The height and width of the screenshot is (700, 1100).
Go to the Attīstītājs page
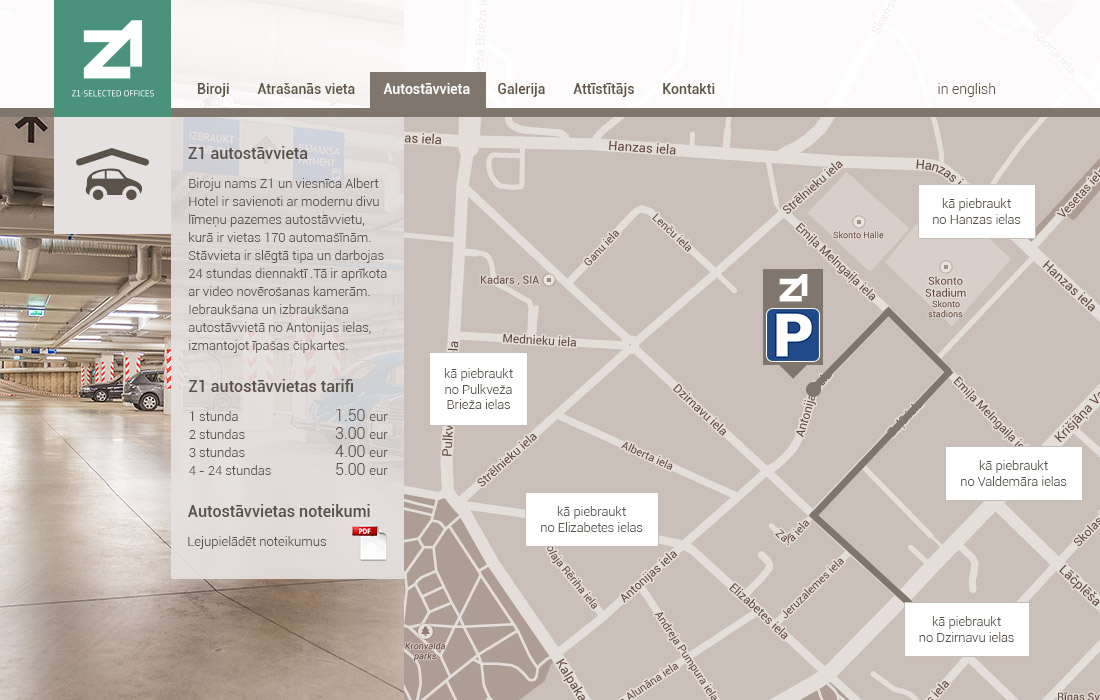(x=603, y=89)
